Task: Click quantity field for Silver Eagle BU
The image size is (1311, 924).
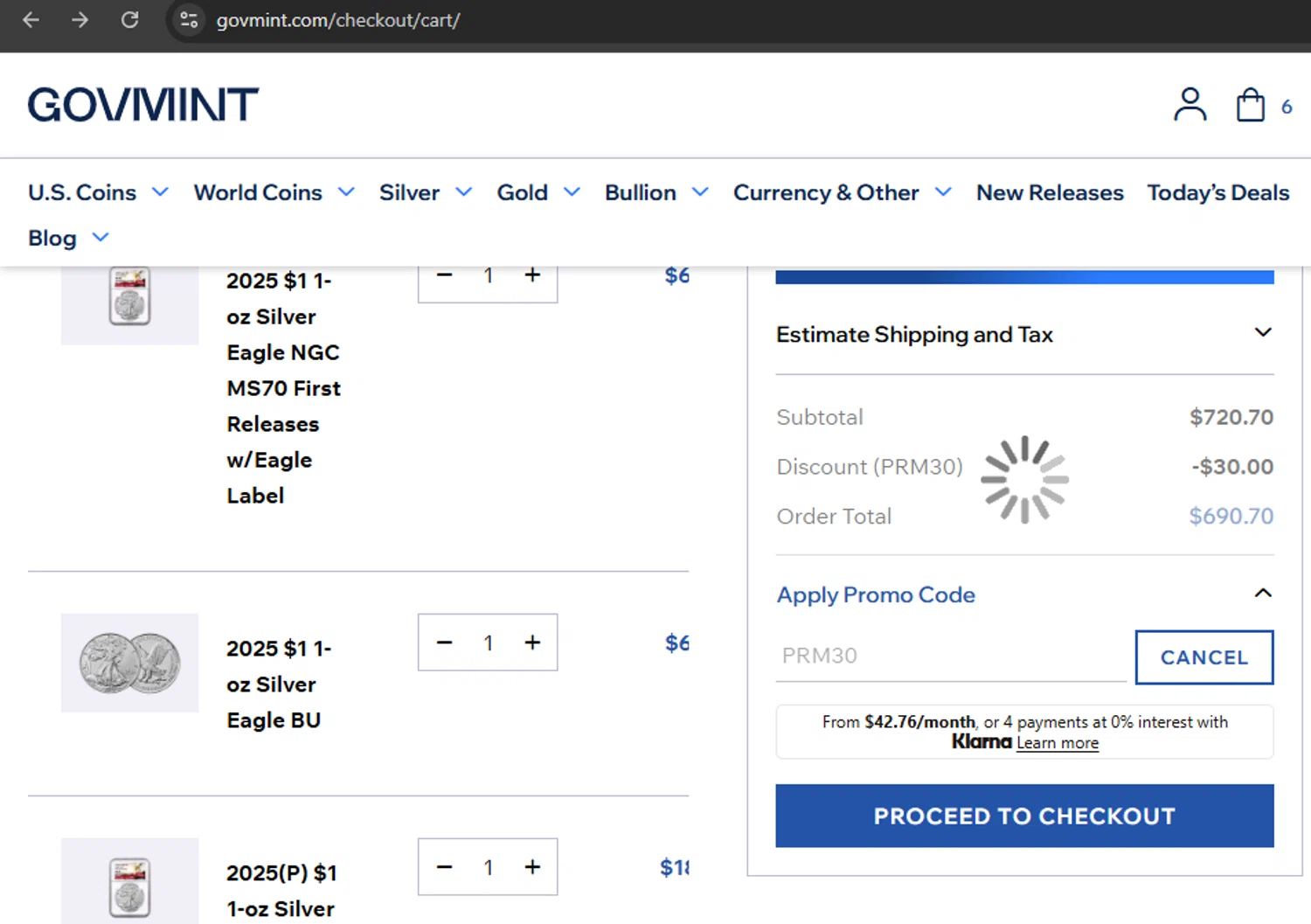Action: tap(489, 643)
